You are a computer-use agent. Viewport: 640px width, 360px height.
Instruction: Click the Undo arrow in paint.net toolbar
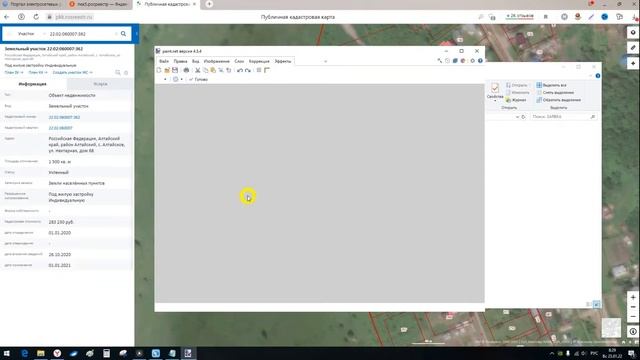[240, 70]
